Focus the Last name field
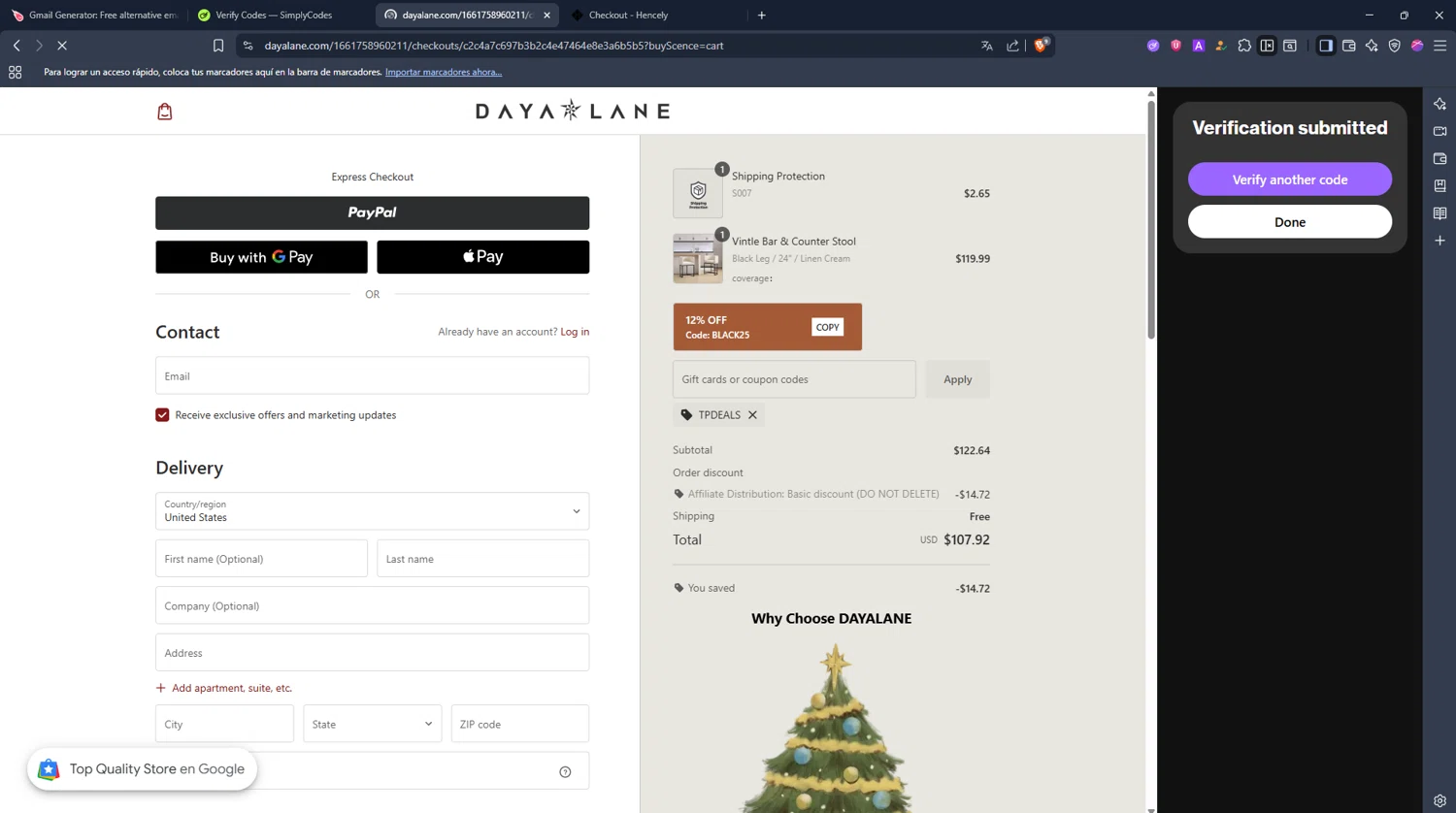Image resolution: width=1456 pixels, height=813 pixels. 482,559
